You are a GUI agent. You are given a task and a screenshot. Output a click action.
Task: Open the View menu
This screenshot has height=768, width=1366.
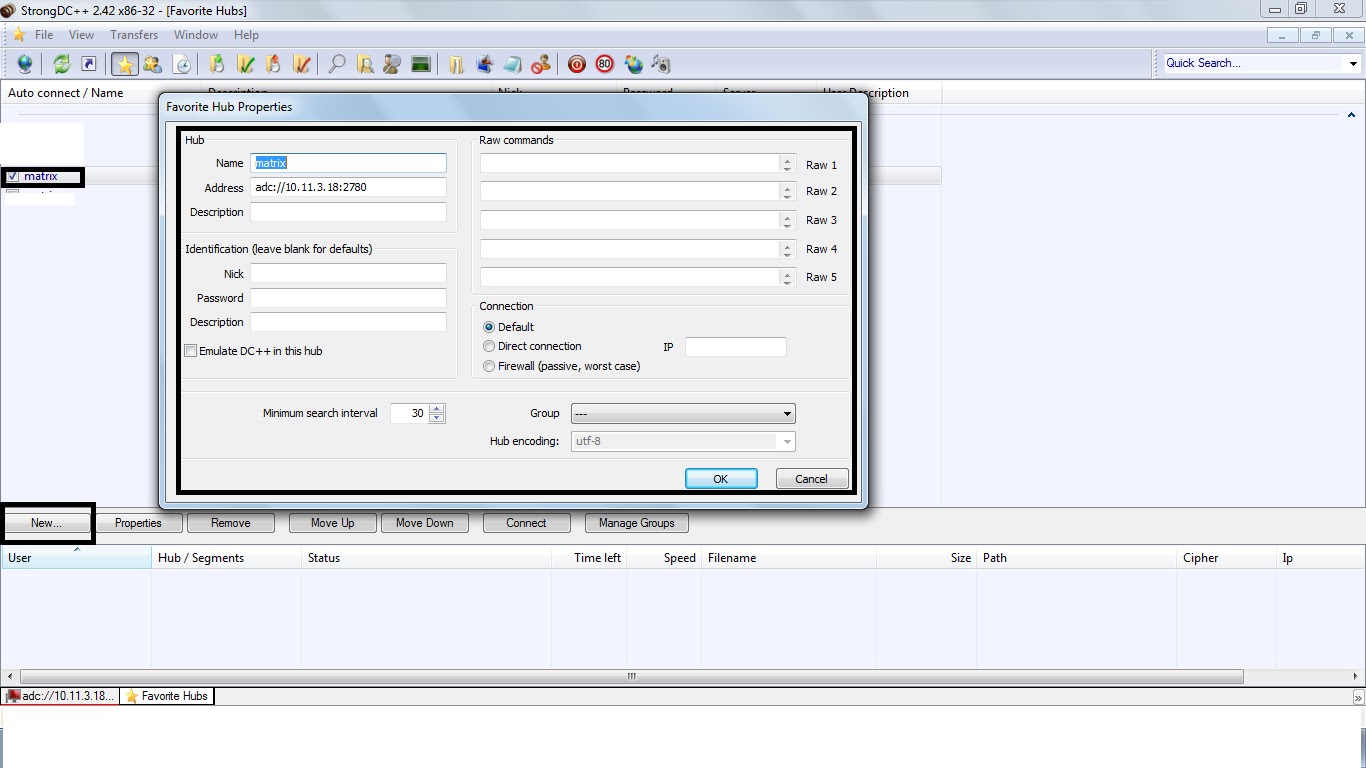pos(81,35)
